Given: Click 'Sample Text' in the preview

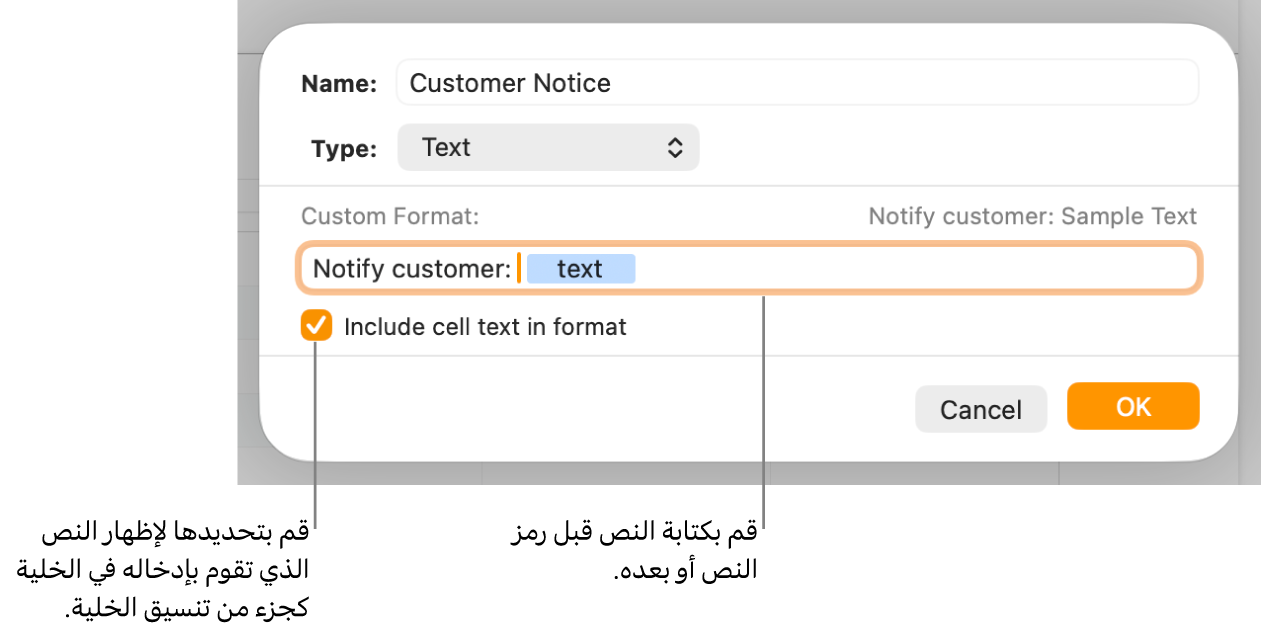Looking at the screenshot, I should coord(1128,216).
